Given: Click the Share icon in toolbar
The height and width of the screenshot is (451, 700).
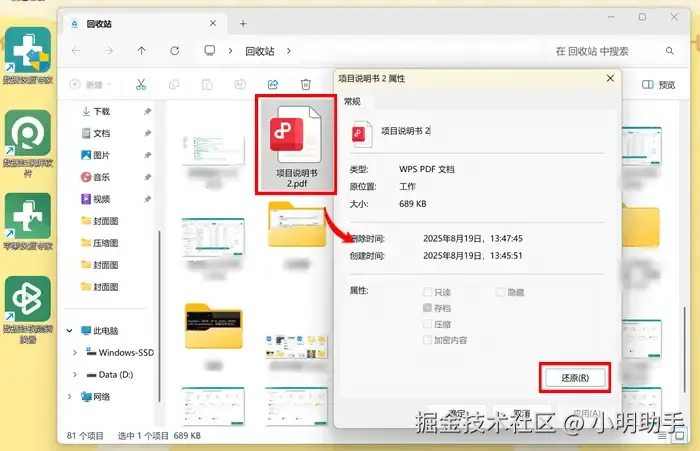Looking at the screenshot, I should (x=273, y=84).
